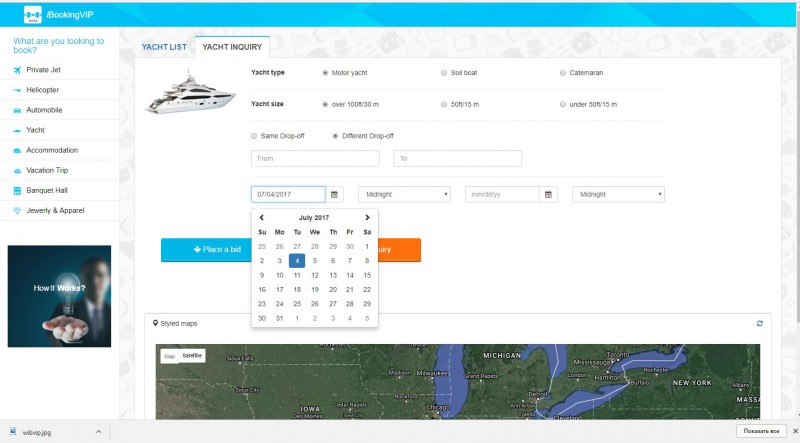800x443 pixels.
Task: Click the mm/dd/yy end date field
Action: [502, 194]
